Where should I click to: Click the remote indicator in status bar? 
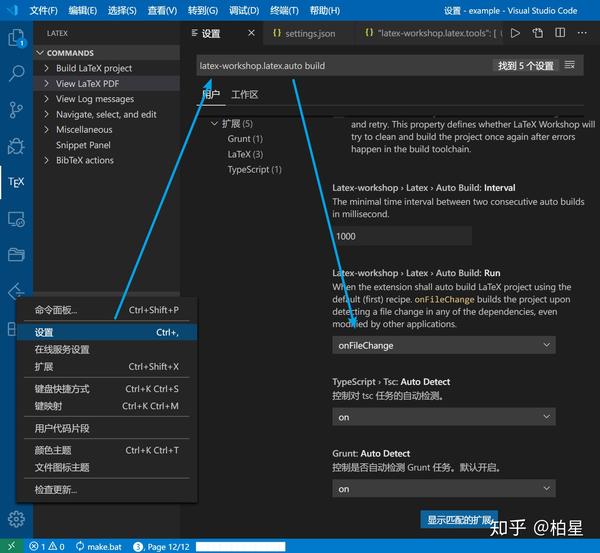[x=11, y=546]
